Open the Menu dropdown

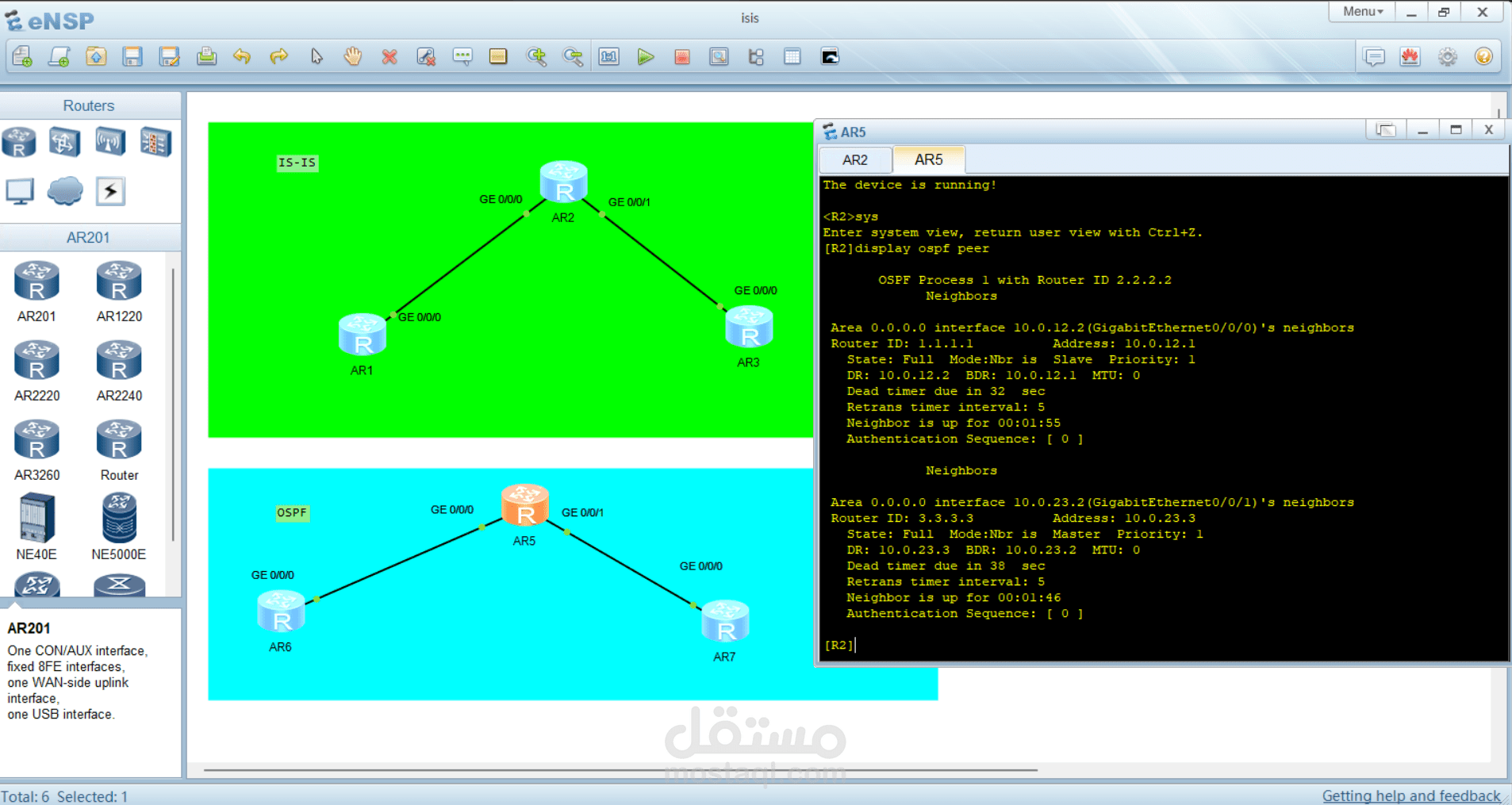[x=1360, y=11]
